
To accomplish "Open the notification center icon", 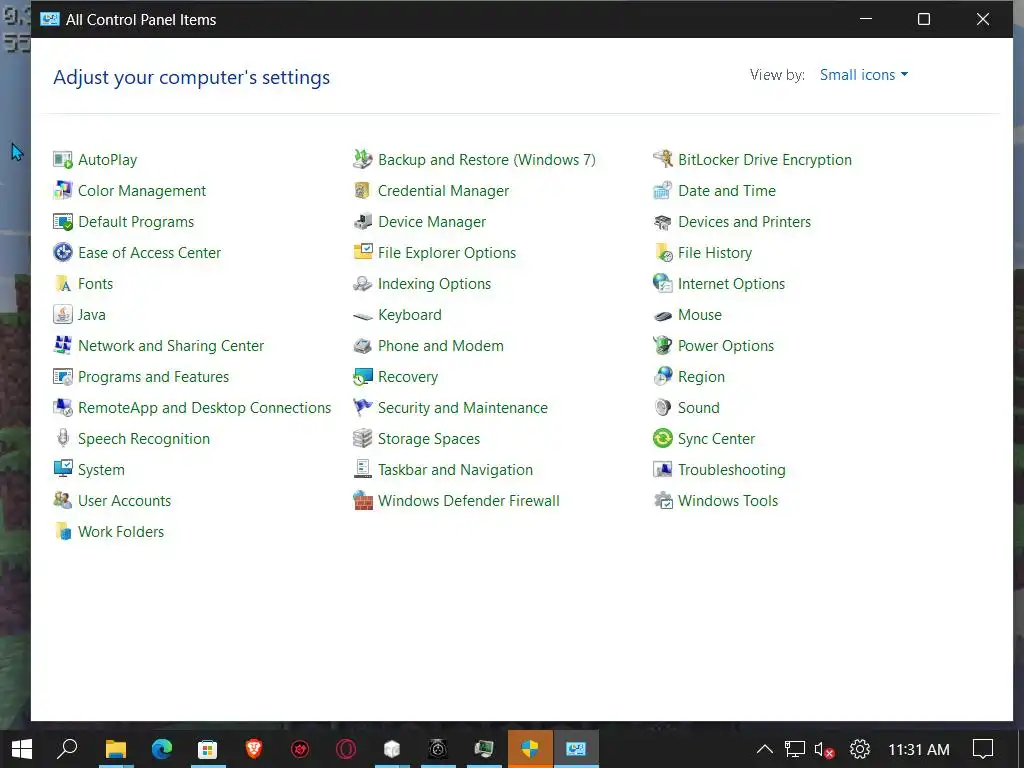I will (x=983, y=749).
